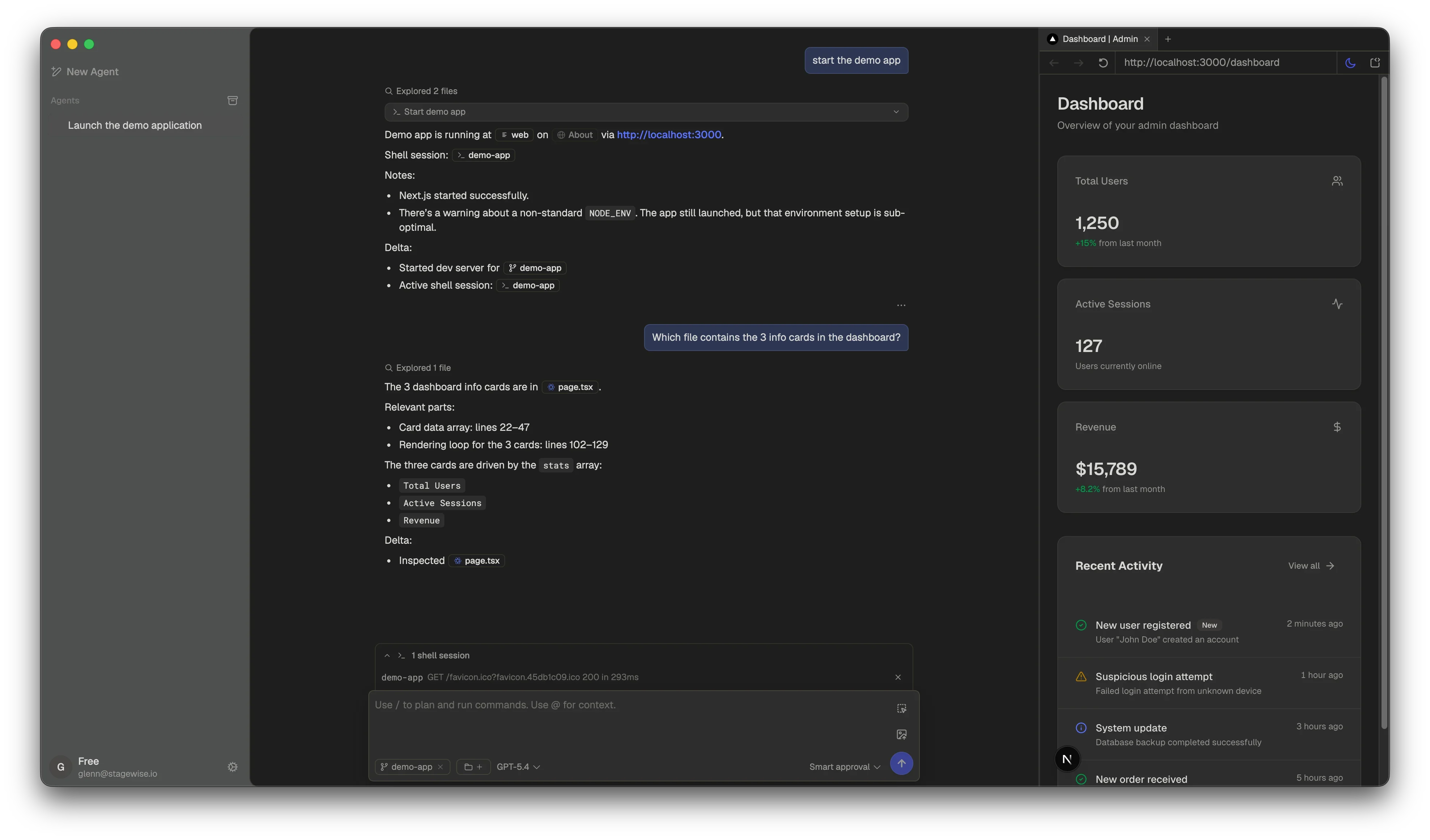Open page in external window icon
The width and height of the screenshot is (1430, 840).
coord(1374,63)
